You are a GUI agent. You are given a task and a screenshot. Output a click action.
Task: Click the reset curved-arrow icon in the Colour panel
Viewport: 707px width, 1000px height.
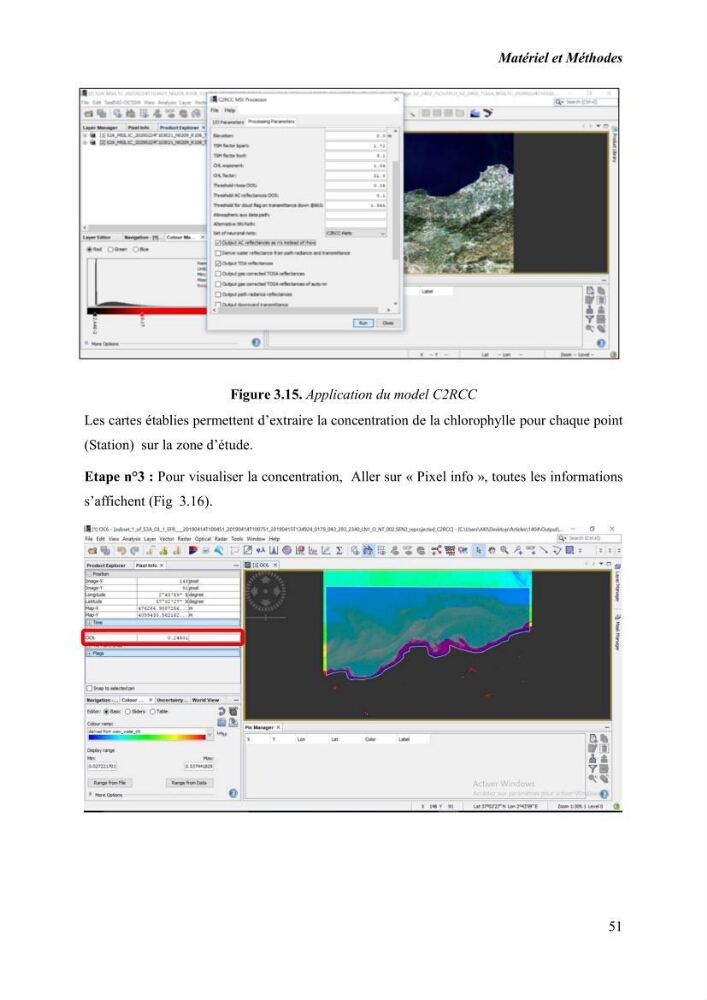221,711
